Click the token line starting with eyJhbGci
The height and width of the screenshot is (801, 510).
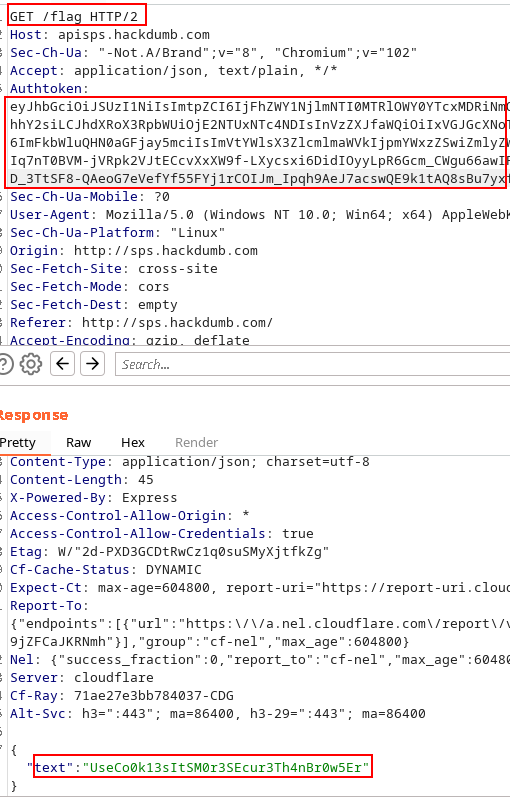(x=260, y=106)
